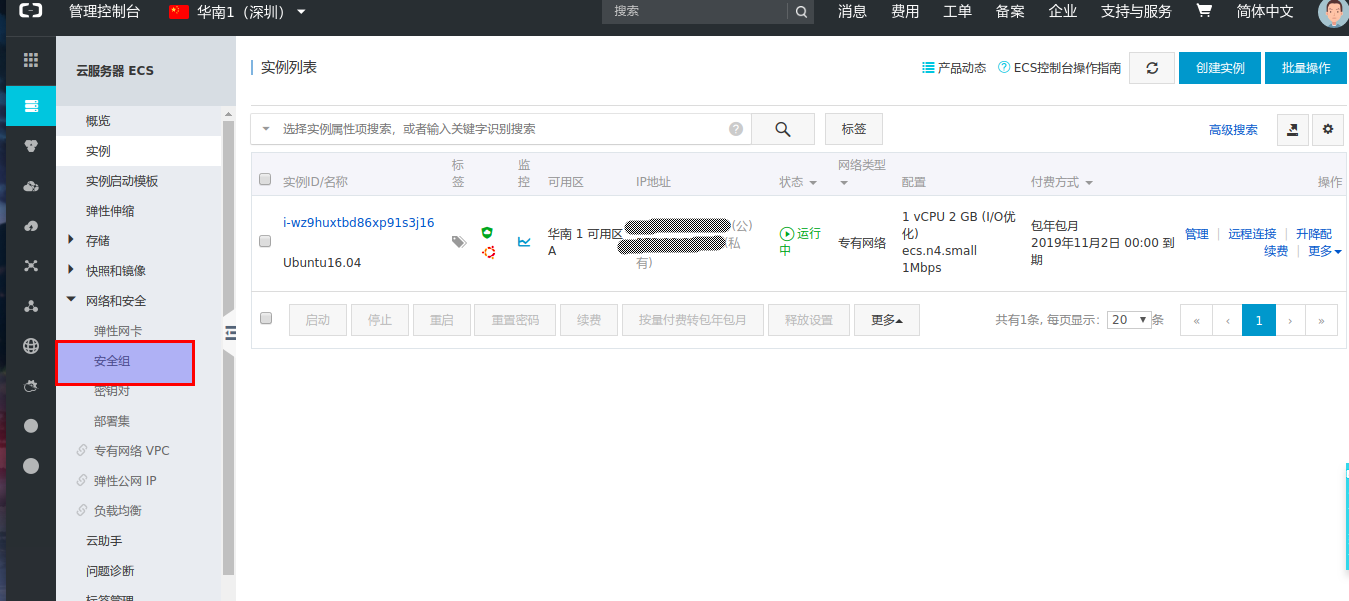Open the products grid menu icon
The width and height of the screenshot is (1349, 601).
31,60
